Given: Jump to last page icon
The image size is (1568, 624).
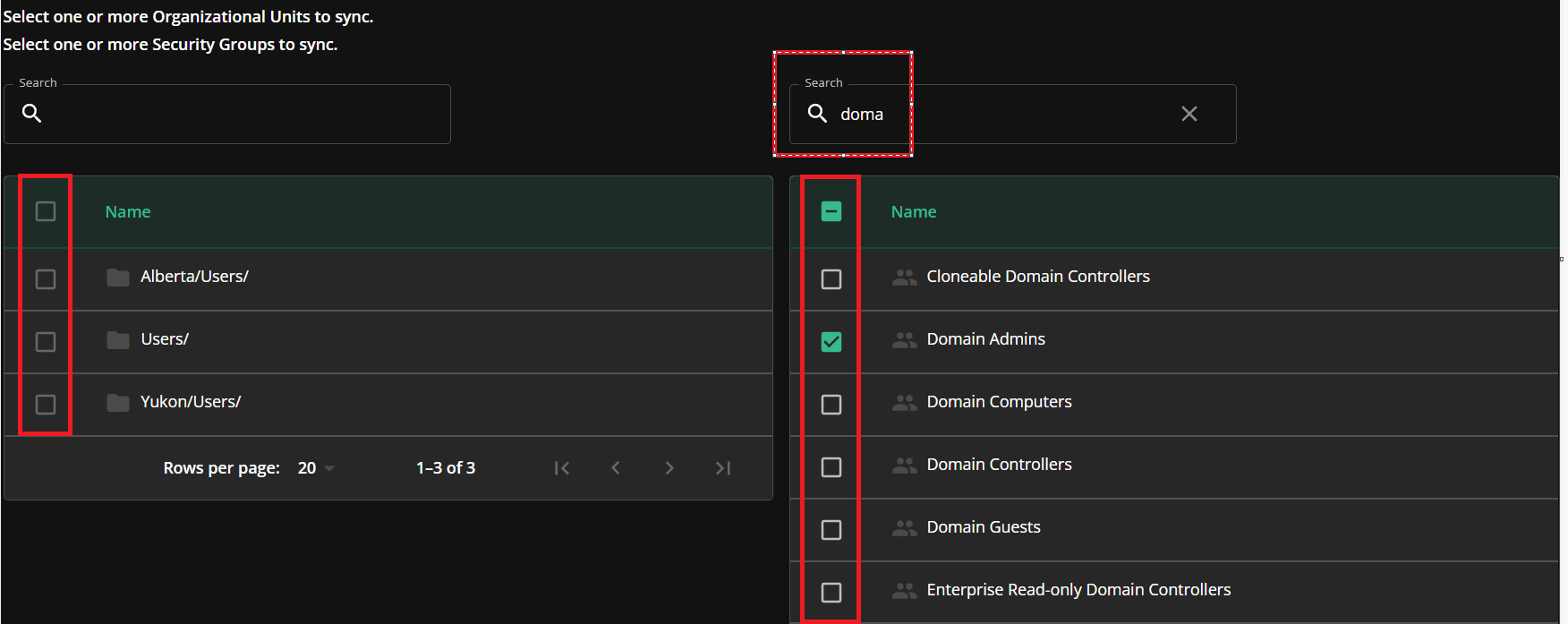Looking at the screenshot, I should click(723, 468).
